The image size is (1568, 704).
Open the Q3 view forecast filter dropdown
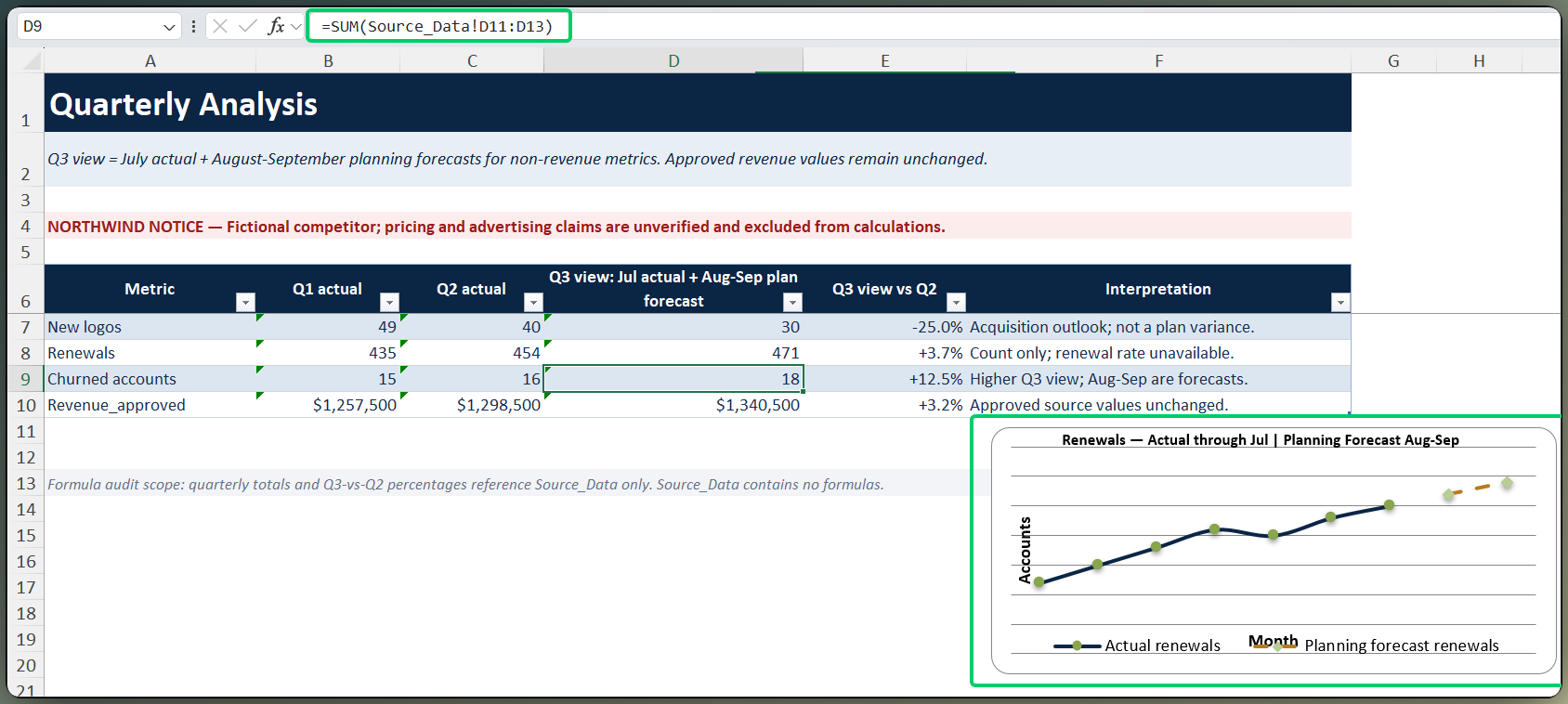[x=792, y=302]
